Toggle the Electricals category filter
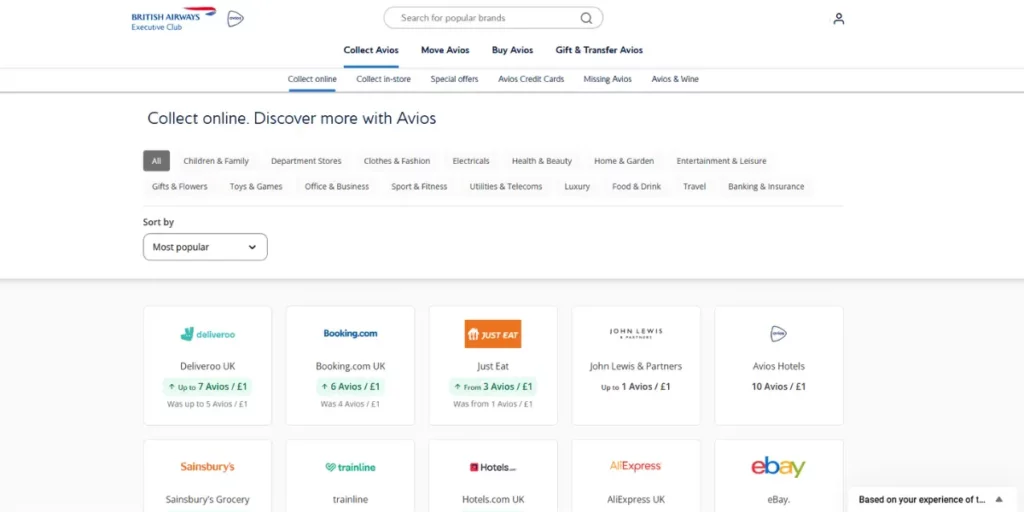 471,161
